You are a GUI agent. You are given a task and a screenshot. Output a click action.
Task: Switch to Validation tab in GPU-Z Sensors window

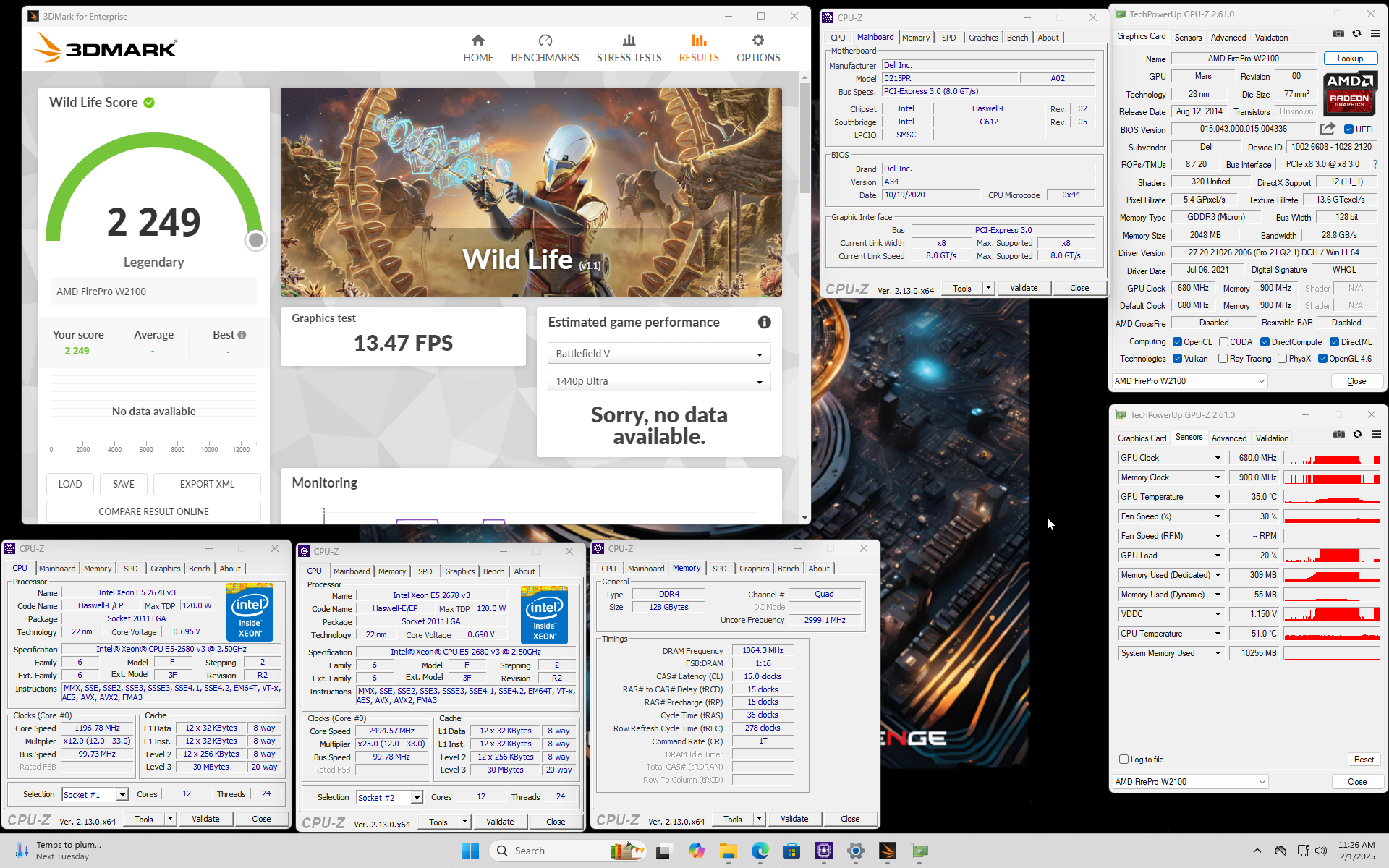coord(1272,438)
